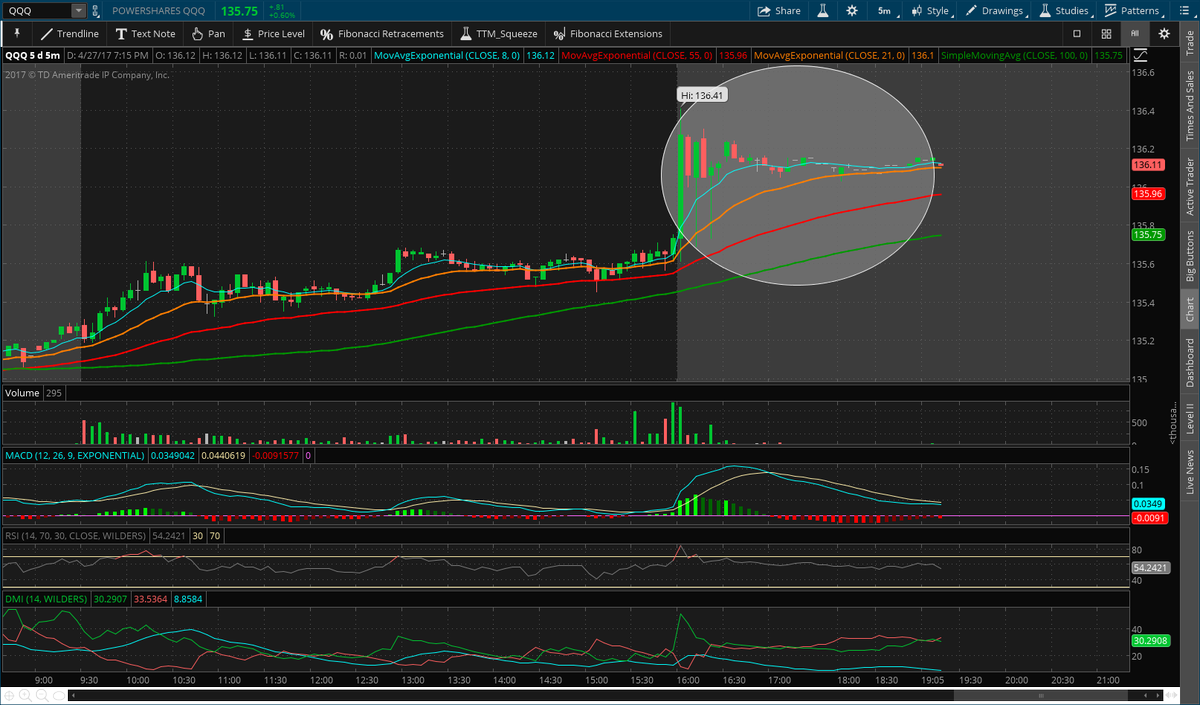Select the Price Level drawing tool
This screenshot has height=705, width=1200.
[x=274, y=33]
